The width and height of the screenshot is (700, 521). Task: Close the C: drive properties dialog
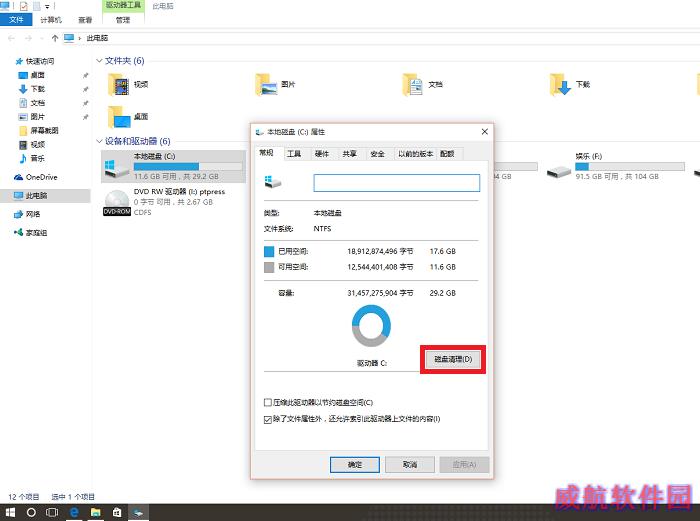tap(484, 132)
